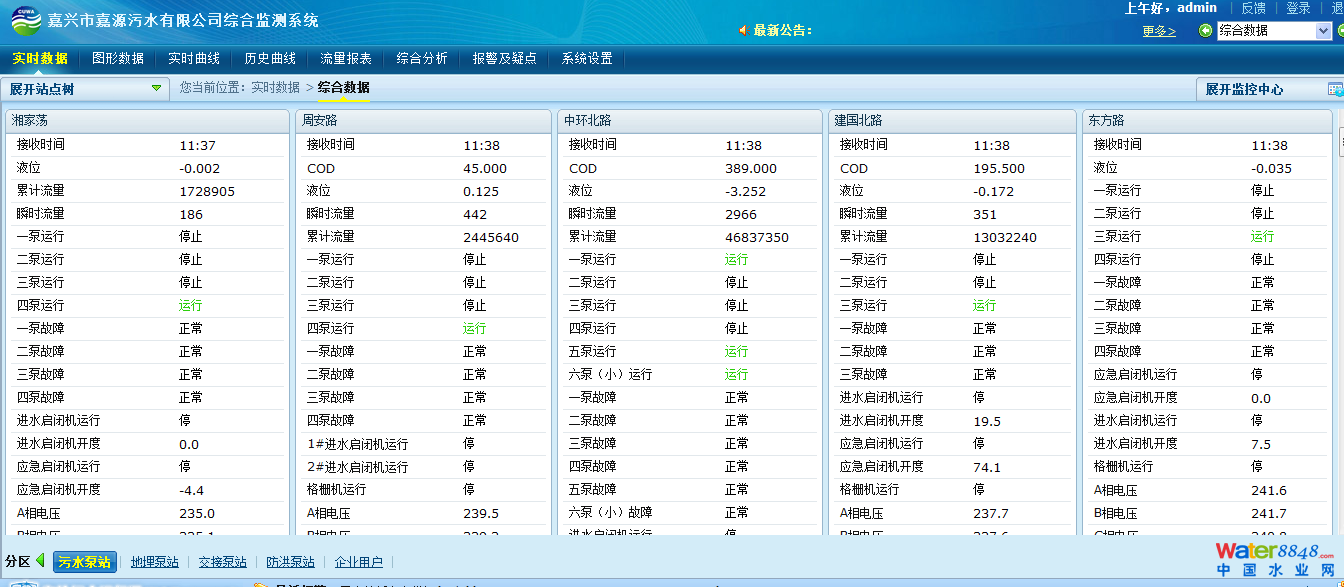Click the green triangle next to 分区
Image resolution: width=1344 pixels, height=587 pixels.
[x=41, y=561]
